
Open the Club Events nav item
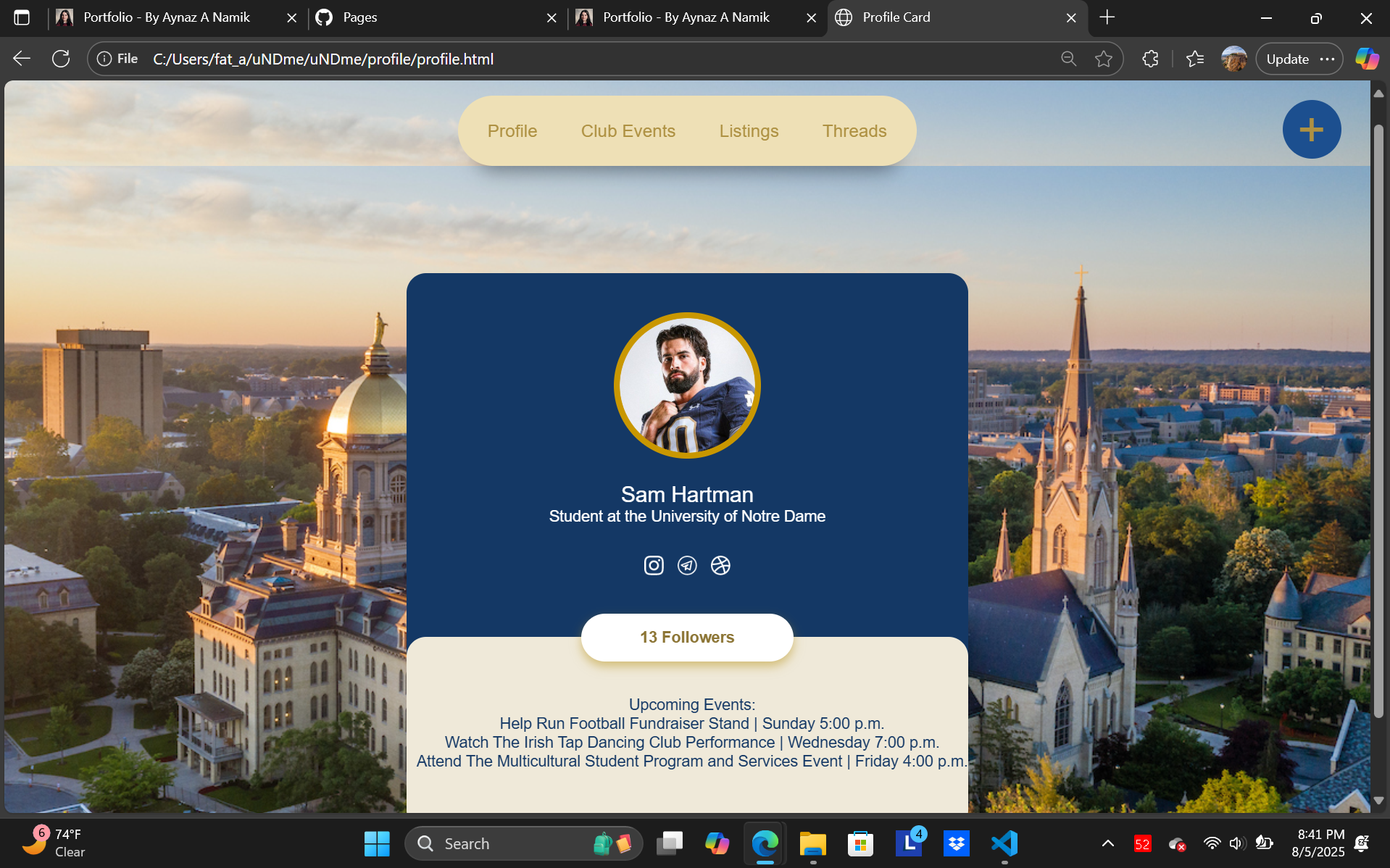click(x=628, y=131)
